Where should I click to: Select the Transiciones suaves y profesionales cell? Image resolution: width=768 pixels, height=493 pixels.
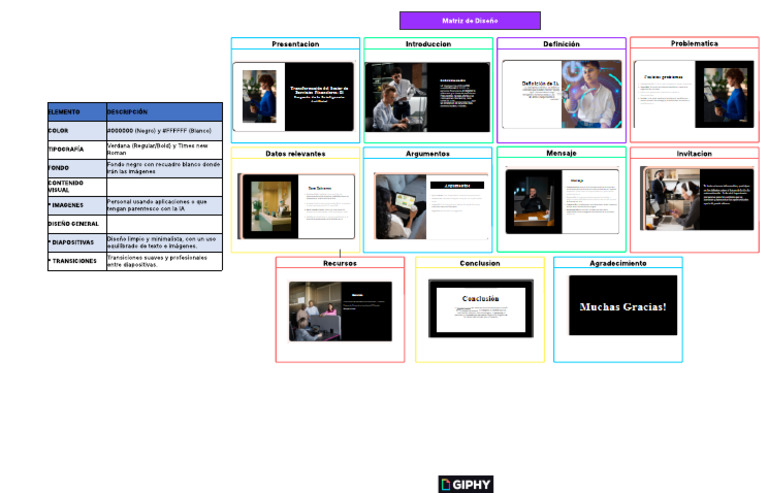click(164, 261)
